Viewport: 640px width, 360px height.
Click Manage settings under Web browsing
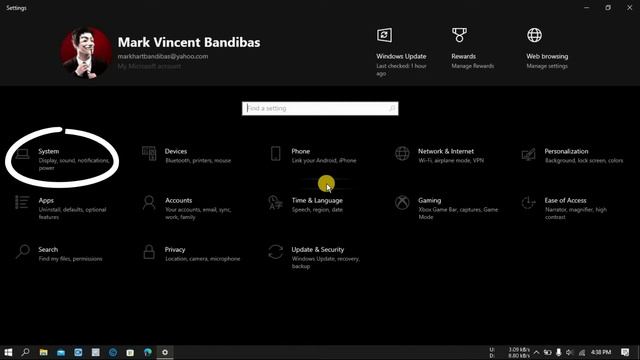pos(547,66)
